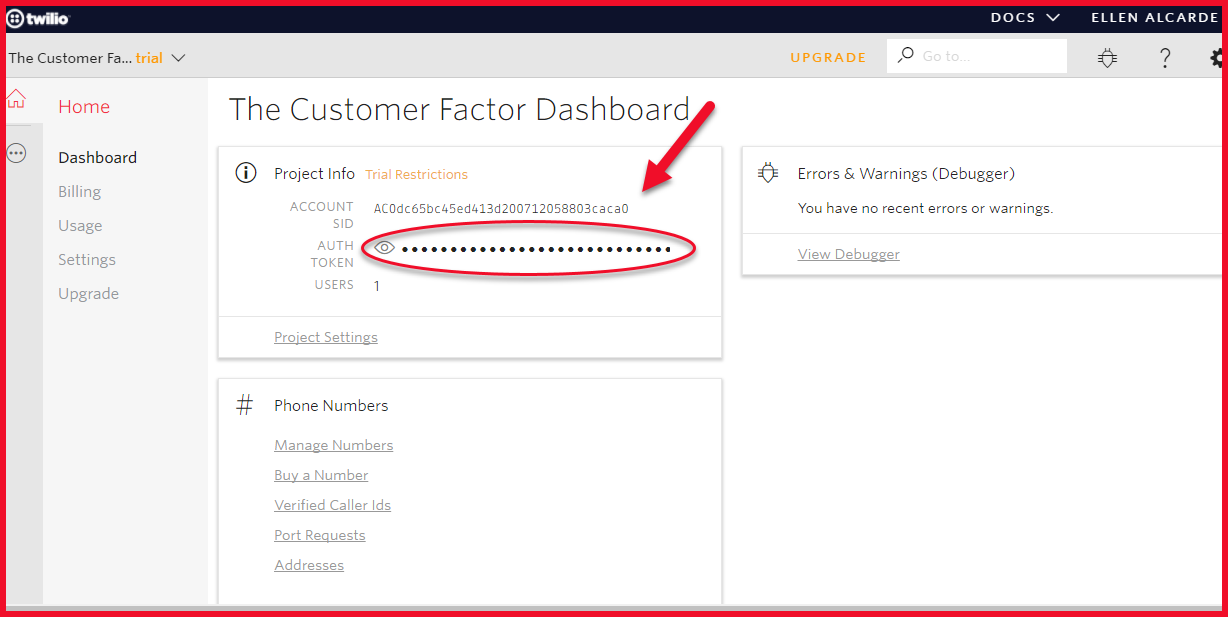Open the Ellen Alcarde account menu
Screen dimensions: 1228x617
pos(1155,18)
